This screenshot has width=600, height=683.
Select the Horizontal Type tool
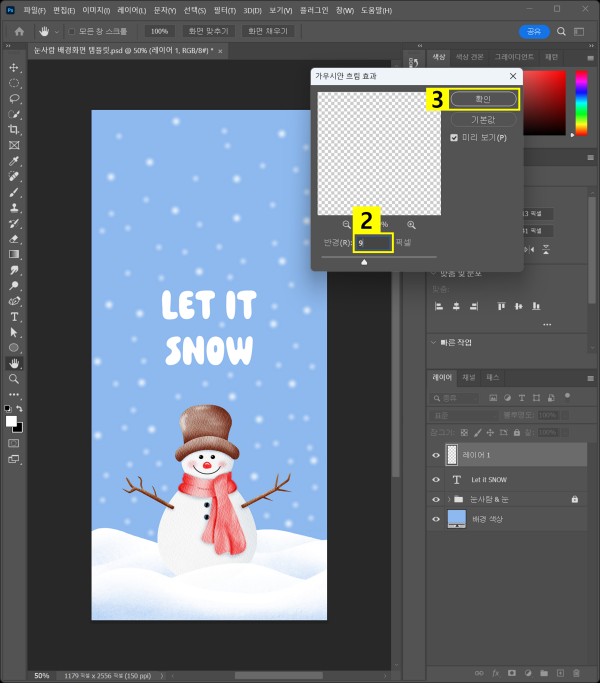[14, 317]
